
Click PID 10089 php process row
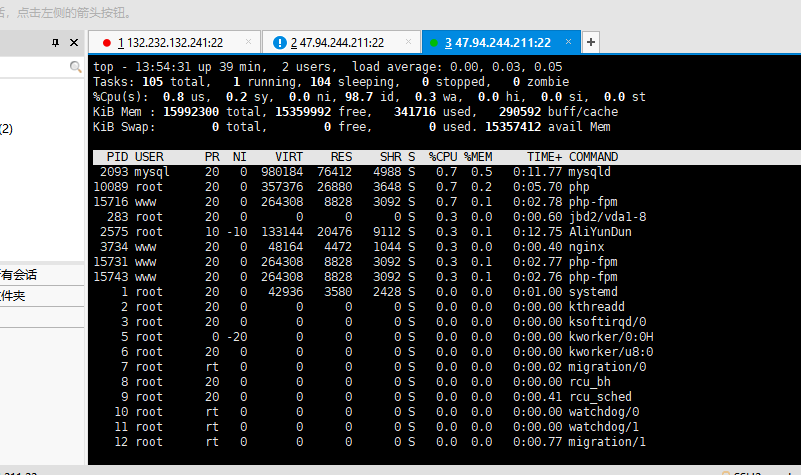[341, 187]
